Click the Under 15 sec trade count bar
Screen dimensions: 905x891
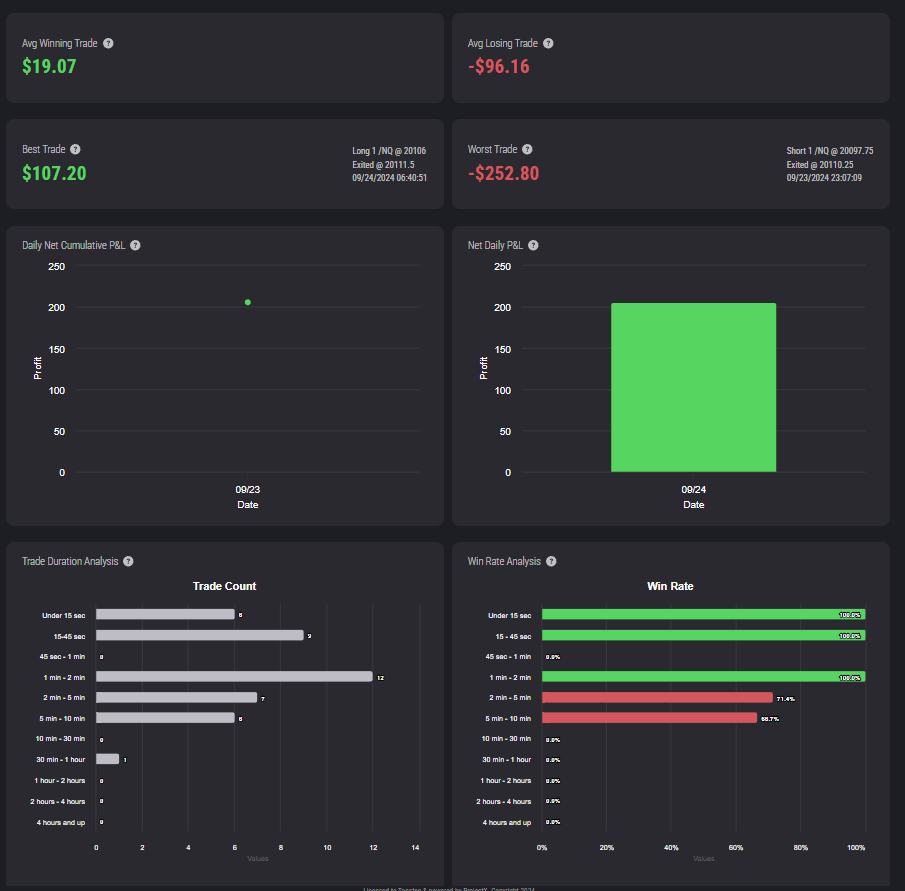point(165,615)
